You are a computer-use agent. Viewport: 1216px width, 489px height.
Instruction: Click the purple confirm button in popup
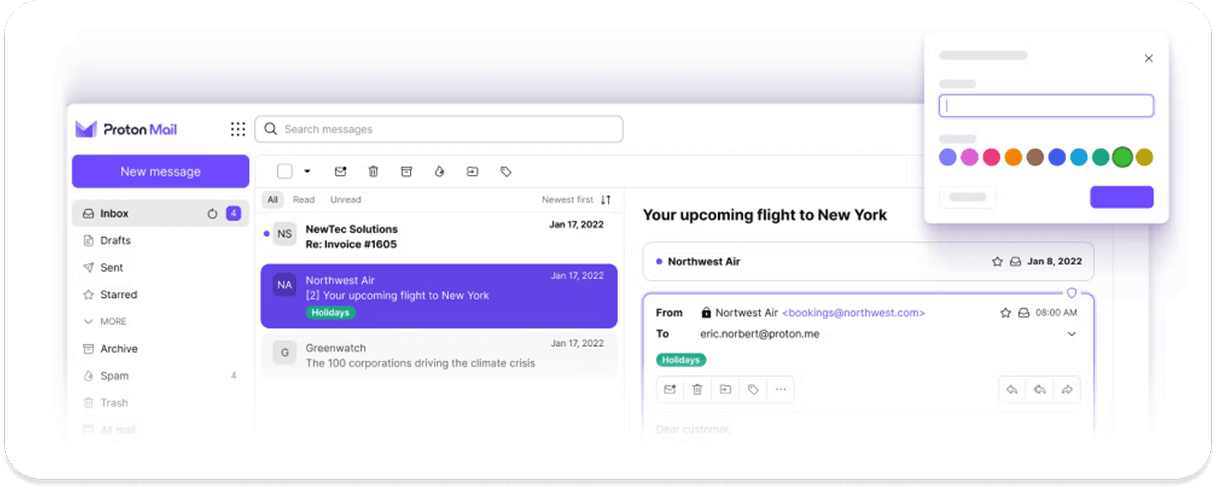[x=1121, y=197]
